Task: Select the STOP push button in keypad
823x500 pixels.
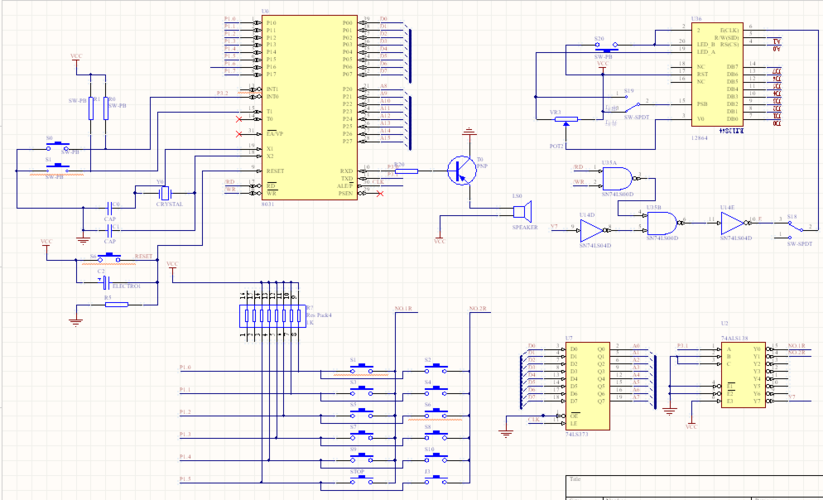Action: pyautogui.click(x=361, y=480)
